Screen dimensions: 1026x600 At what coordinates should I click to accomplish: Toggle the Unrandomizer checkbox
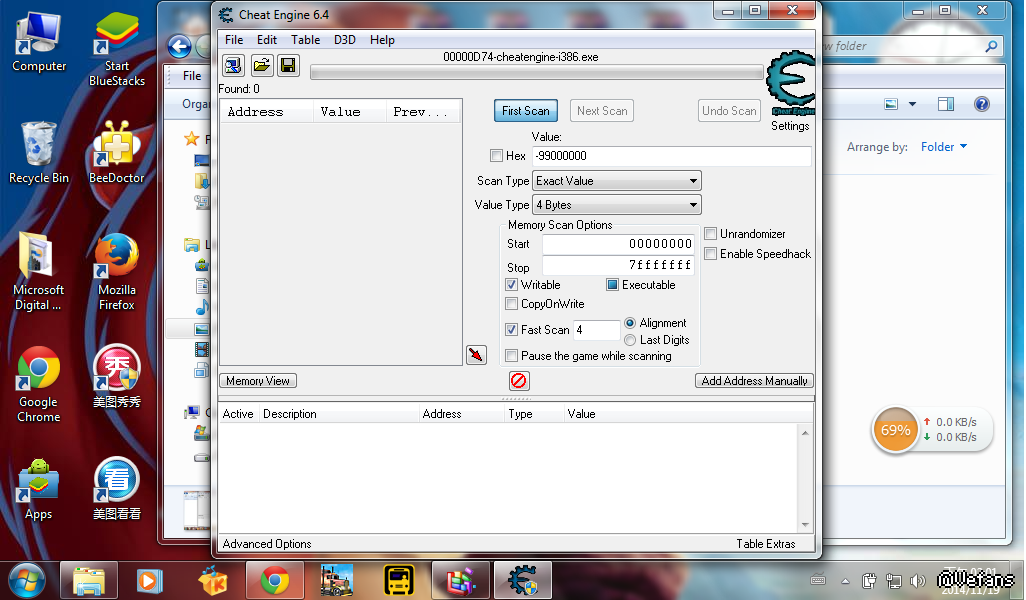(711, 234)
